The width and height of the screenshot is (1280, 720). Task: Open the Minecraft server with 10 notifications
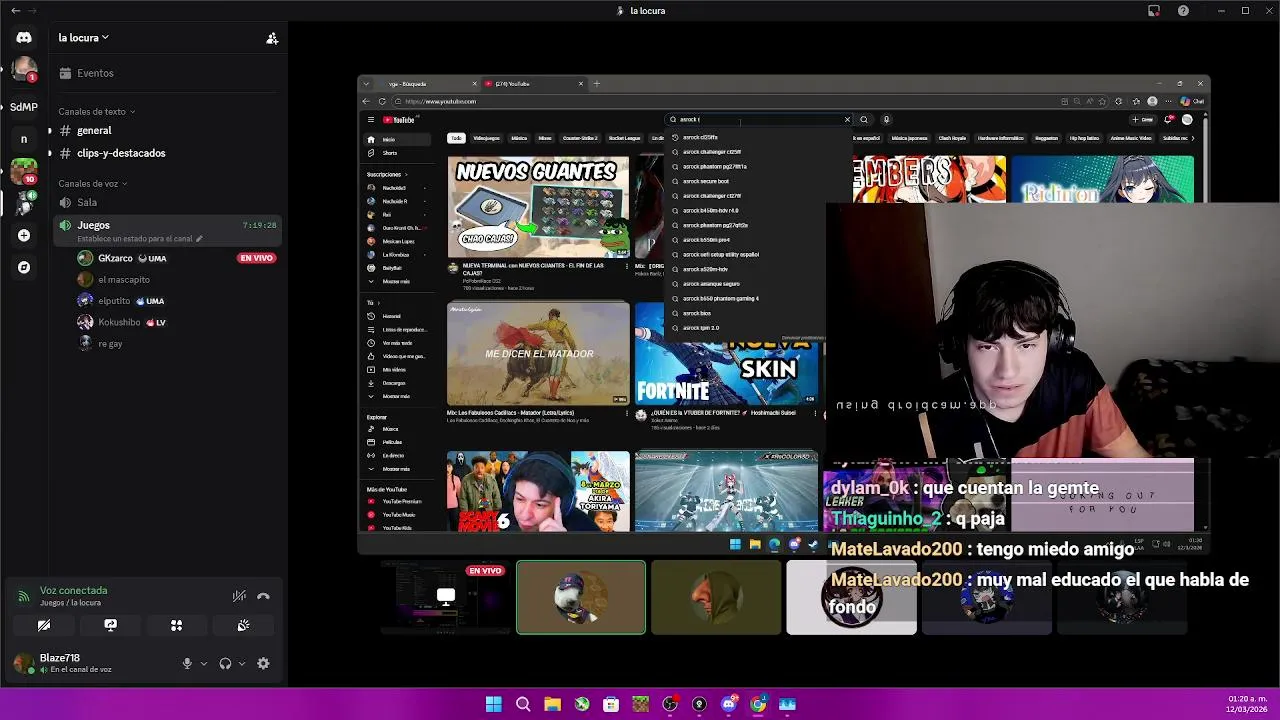click(x=24, y=171)
